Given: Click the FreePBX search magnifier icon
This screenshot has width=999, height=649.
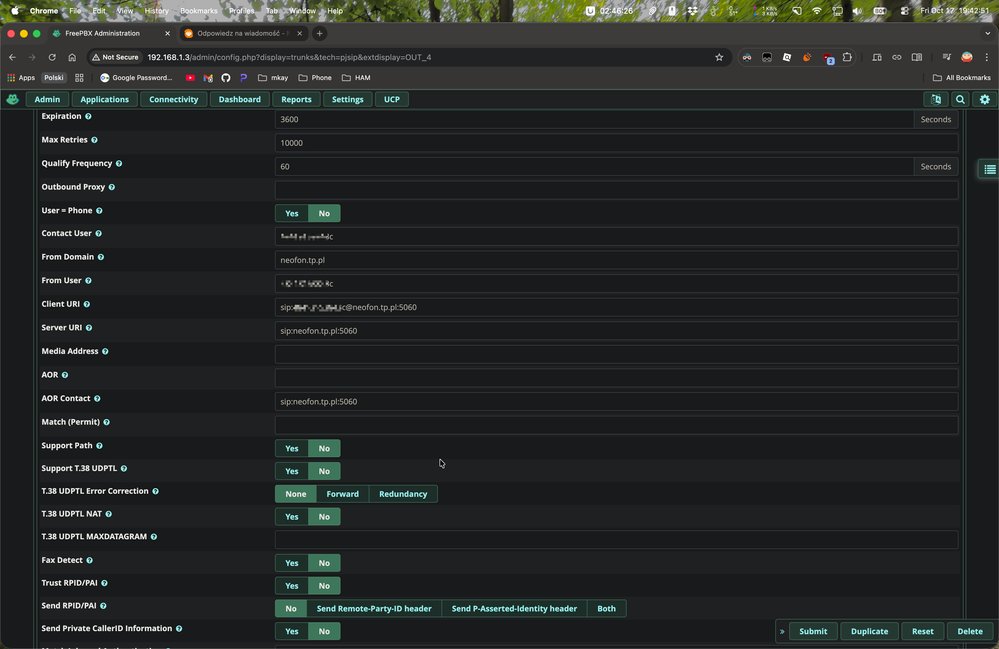Looking at the screenshot, I should point(960,99).
